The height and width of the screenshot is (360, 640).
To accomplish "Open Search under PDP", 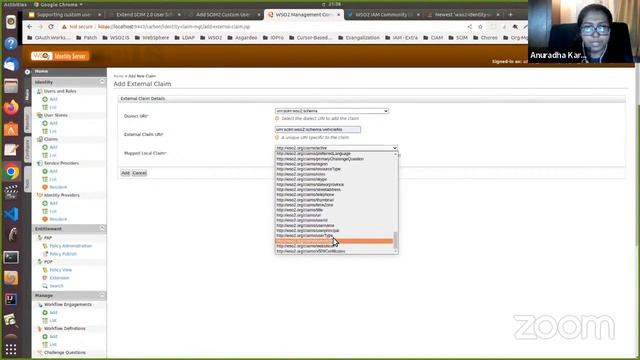I will [x=56, y=286].
